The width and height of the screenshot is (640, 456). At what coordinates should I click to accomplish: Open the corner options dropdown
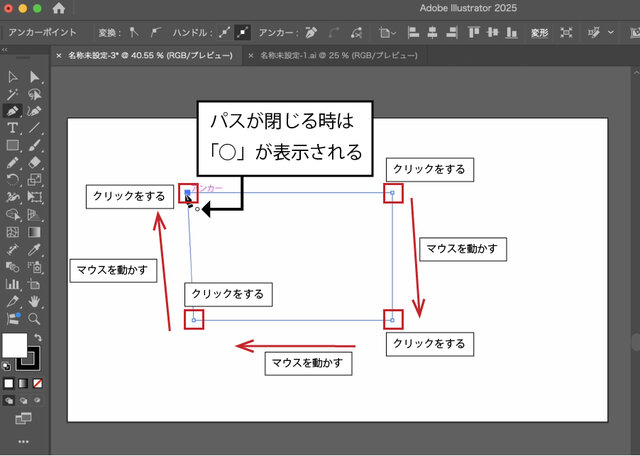tap(387, 32)
